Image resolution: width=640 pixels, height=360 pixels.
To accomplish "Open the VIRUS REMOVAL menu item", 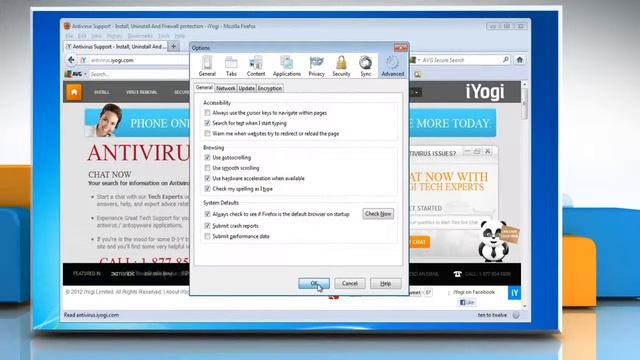I will click(x=141, y=92).
